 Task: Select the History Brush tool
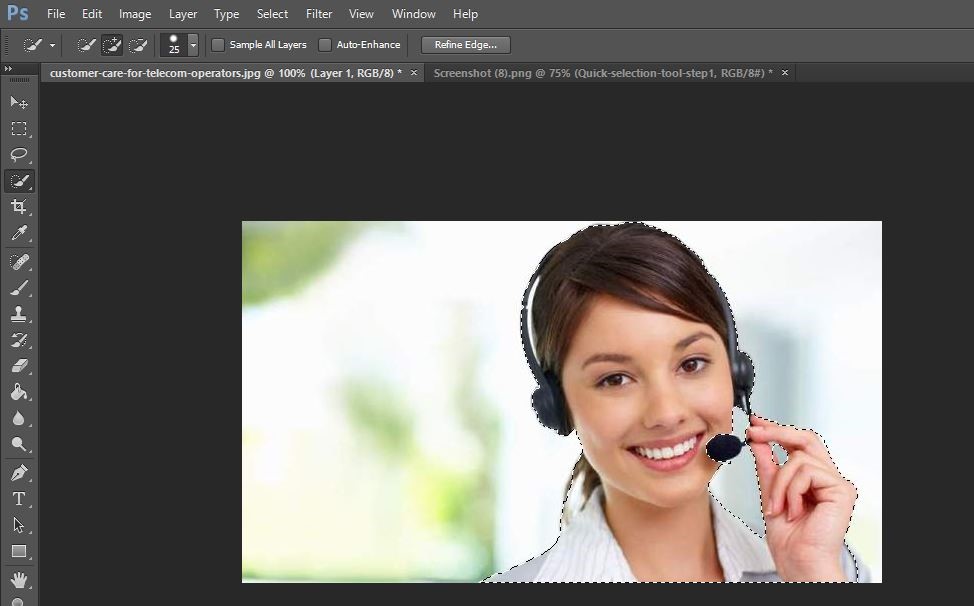[19, 340]
